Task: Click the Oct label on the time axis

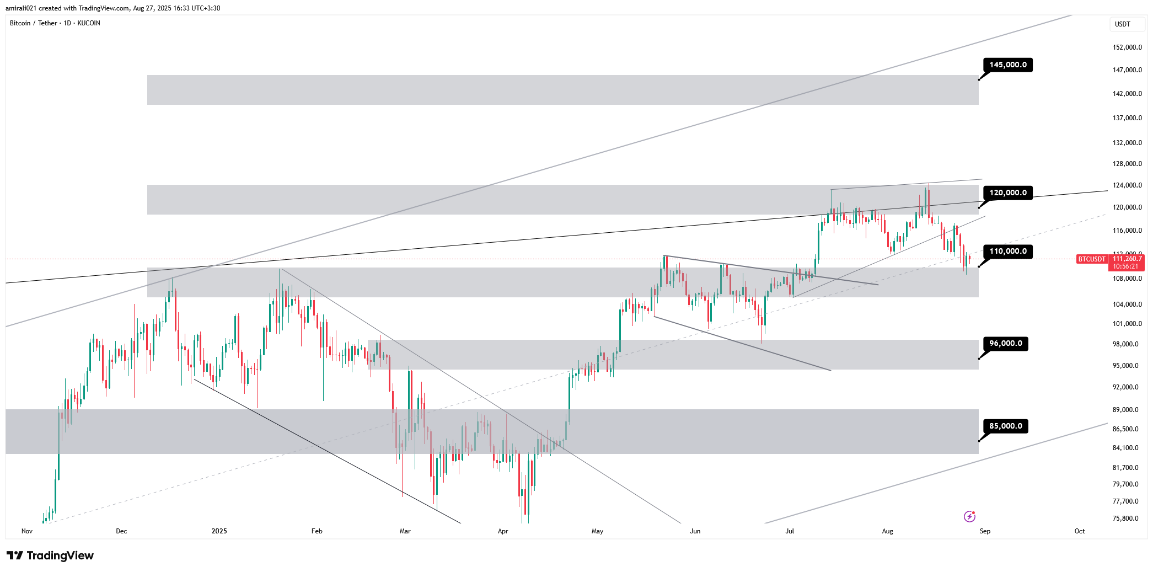Action: pyautogui.click(x=1078, y=530)
